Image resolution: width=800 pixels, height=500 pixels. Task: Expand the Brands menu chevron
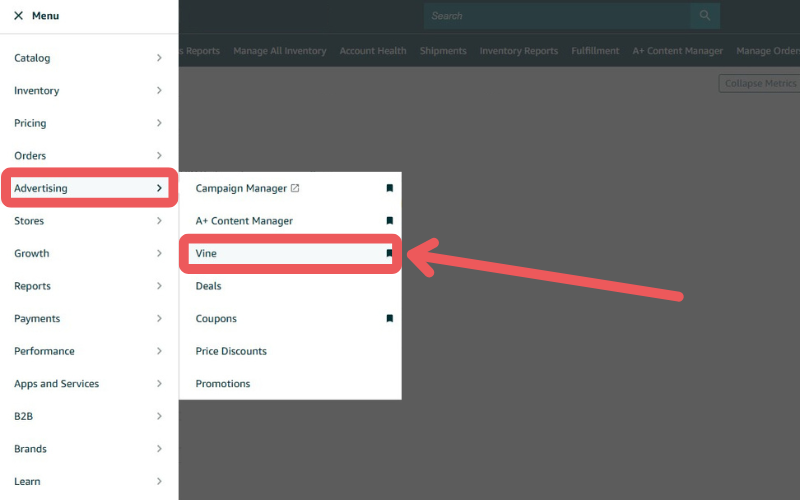point(159,449)
